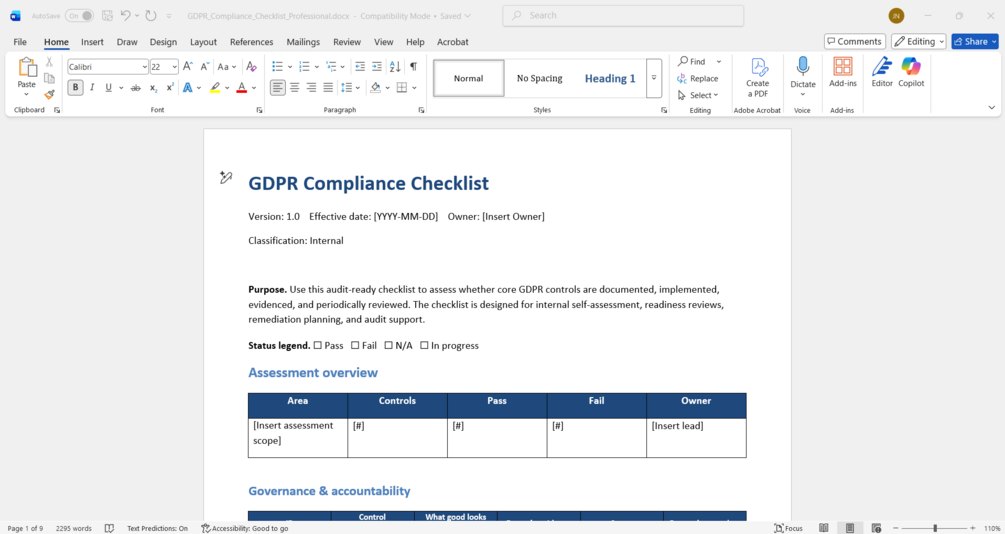The width and height of the screenshot is (1005, 534).
Task: Open the Calibri font name dropdown
Action: (x=144, y=67)
